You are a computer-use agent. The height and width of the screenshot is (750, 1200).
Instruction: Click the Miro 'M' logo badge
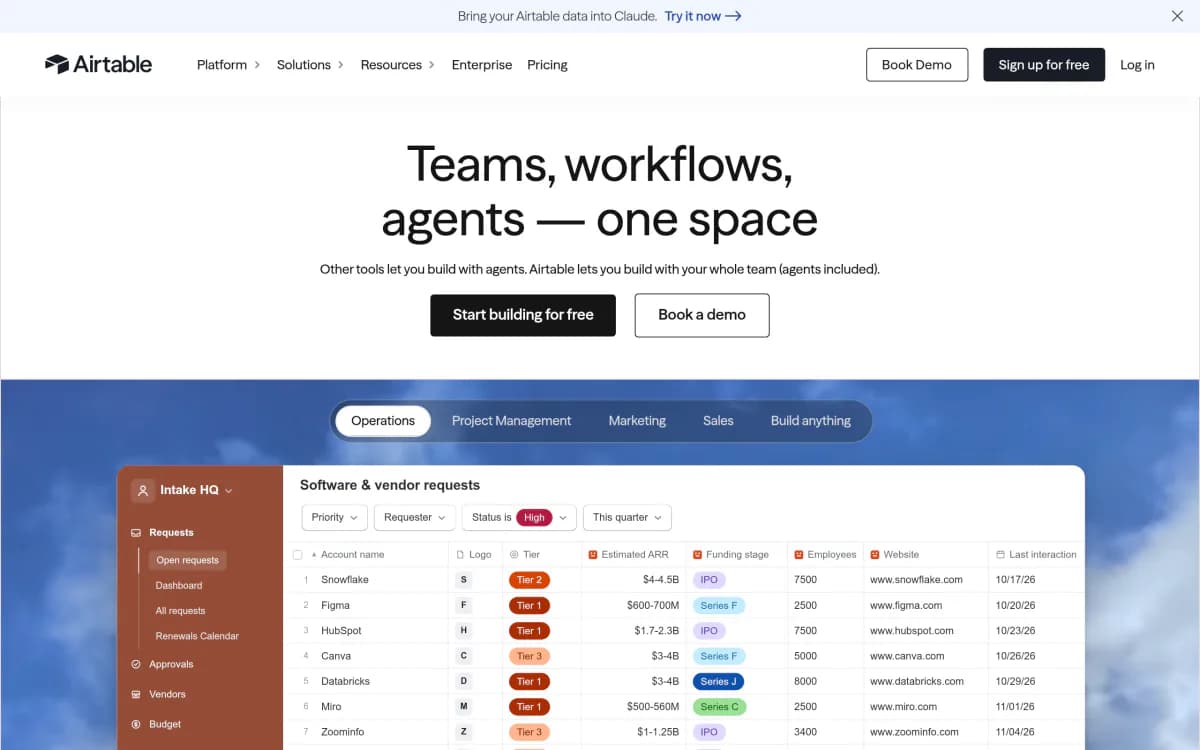(463, 707)
